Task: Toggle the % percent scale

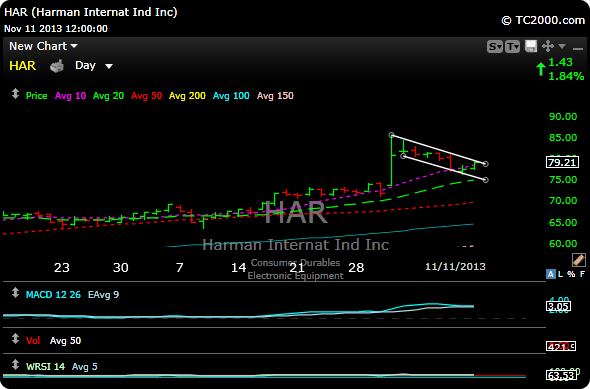Action: click(x=571, y=274)
